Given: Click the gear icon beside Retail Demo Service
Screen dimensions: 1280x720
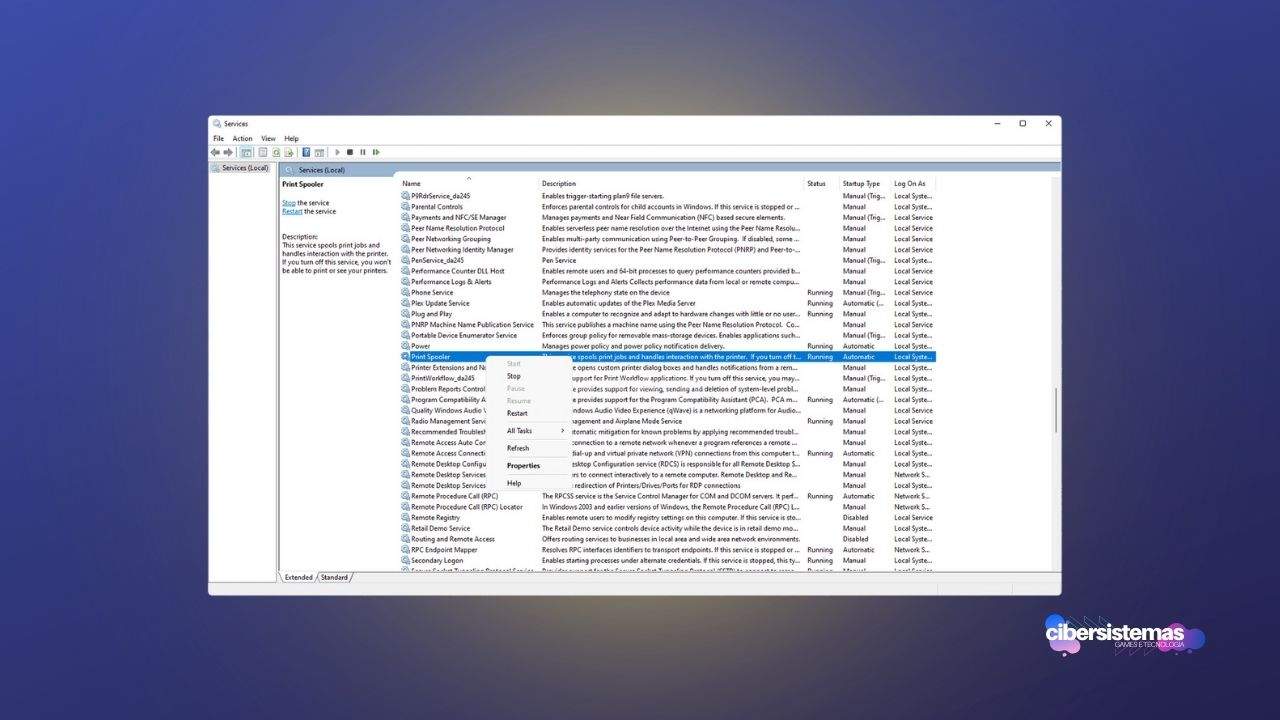Looking at the screenshot, I should click(x=406, y=528).
